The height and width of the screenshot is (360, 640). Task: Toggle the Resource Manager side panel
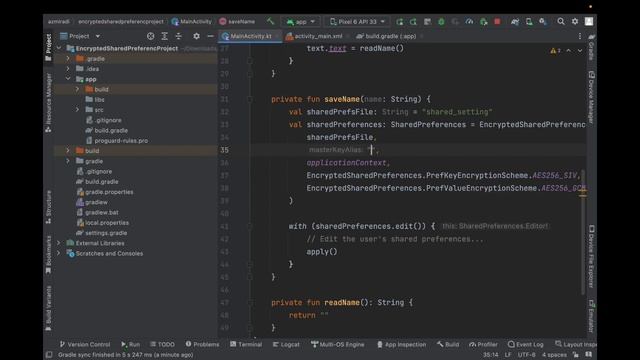[49, 103]
